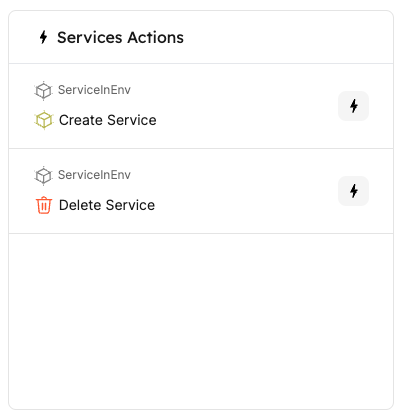Click the ServiceInEnv text above Delete Service

[x=94, y=175]
